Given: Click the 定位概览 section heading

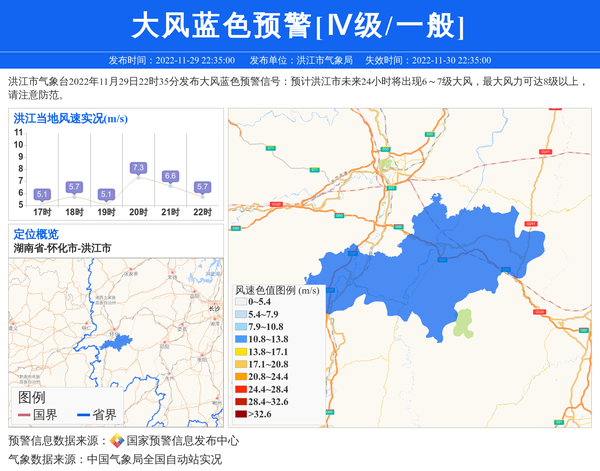Looking at the screenshot, I should click(x=36, y=234).
